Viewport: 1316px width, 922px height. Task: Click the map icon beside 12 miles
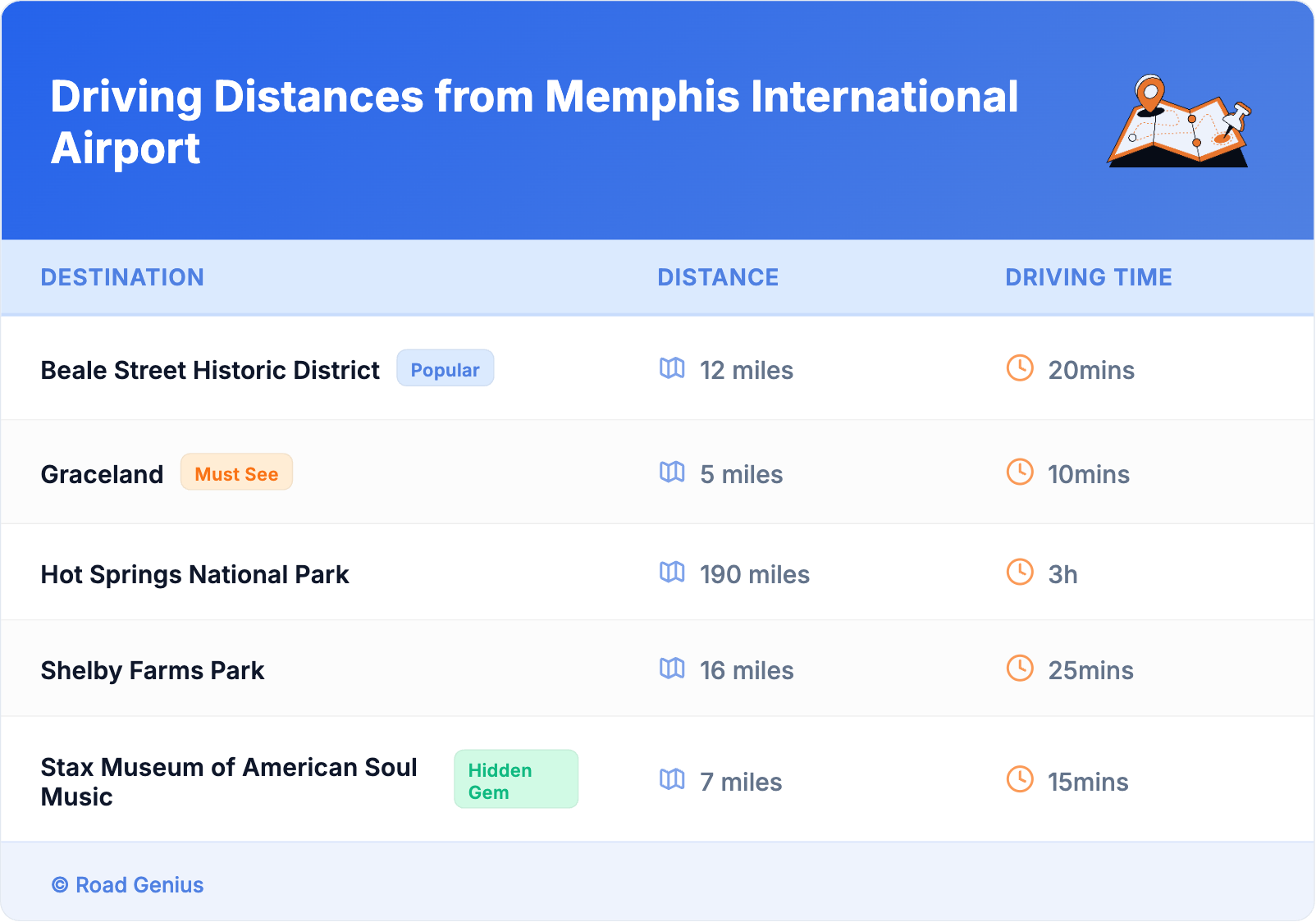pos(672,368)
